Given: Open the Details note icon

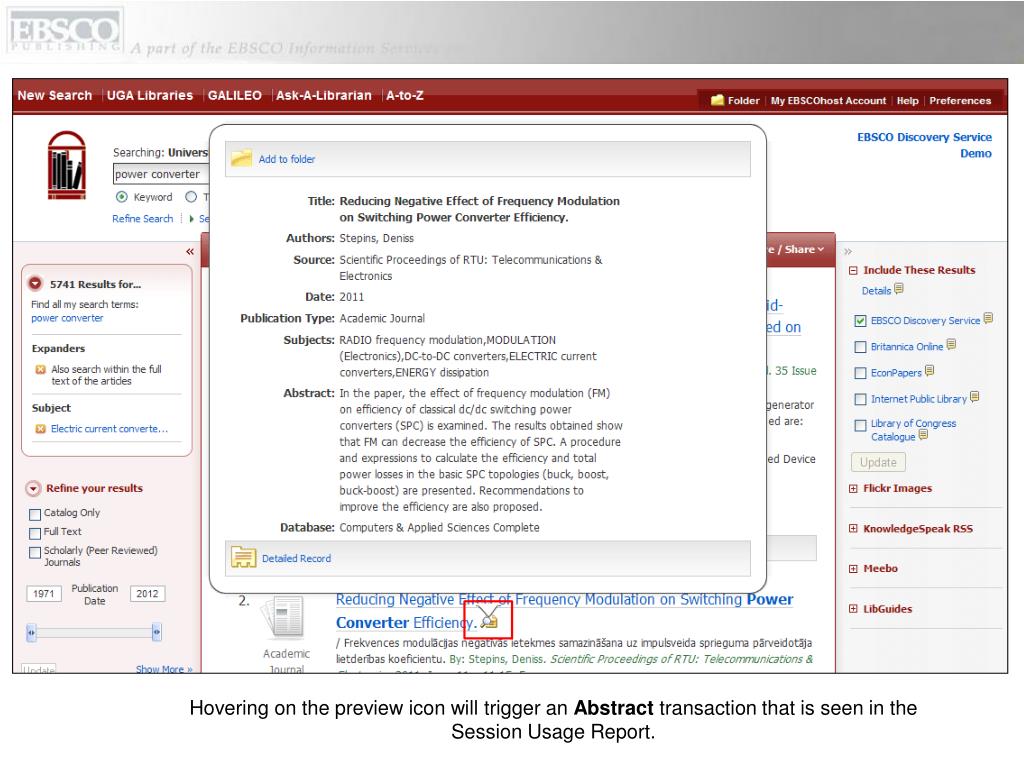Looking at the screenshot, I should (x=899, y=289).
